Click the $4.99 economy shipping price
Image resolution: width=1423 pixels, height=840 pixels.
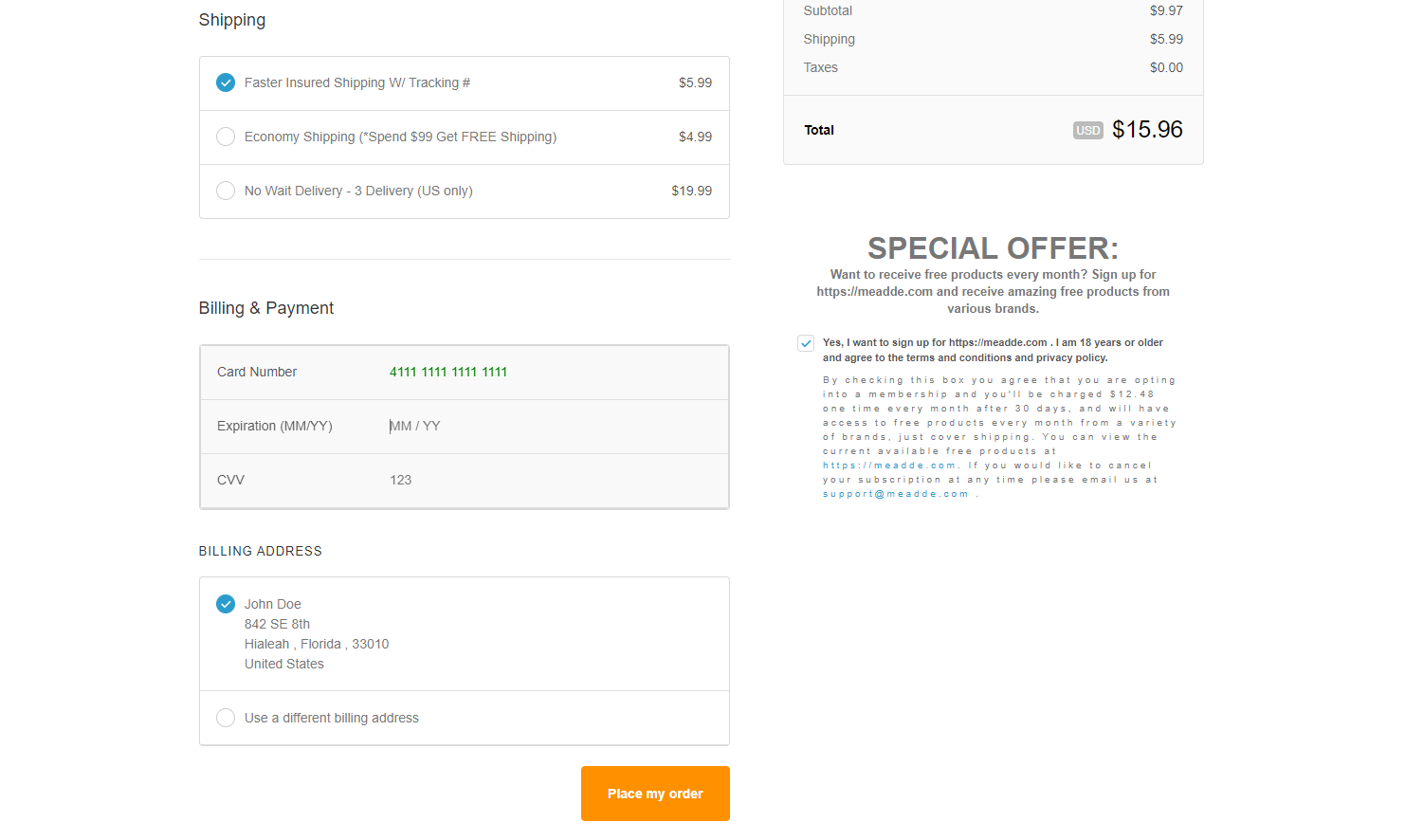click(x=695, y=137)
